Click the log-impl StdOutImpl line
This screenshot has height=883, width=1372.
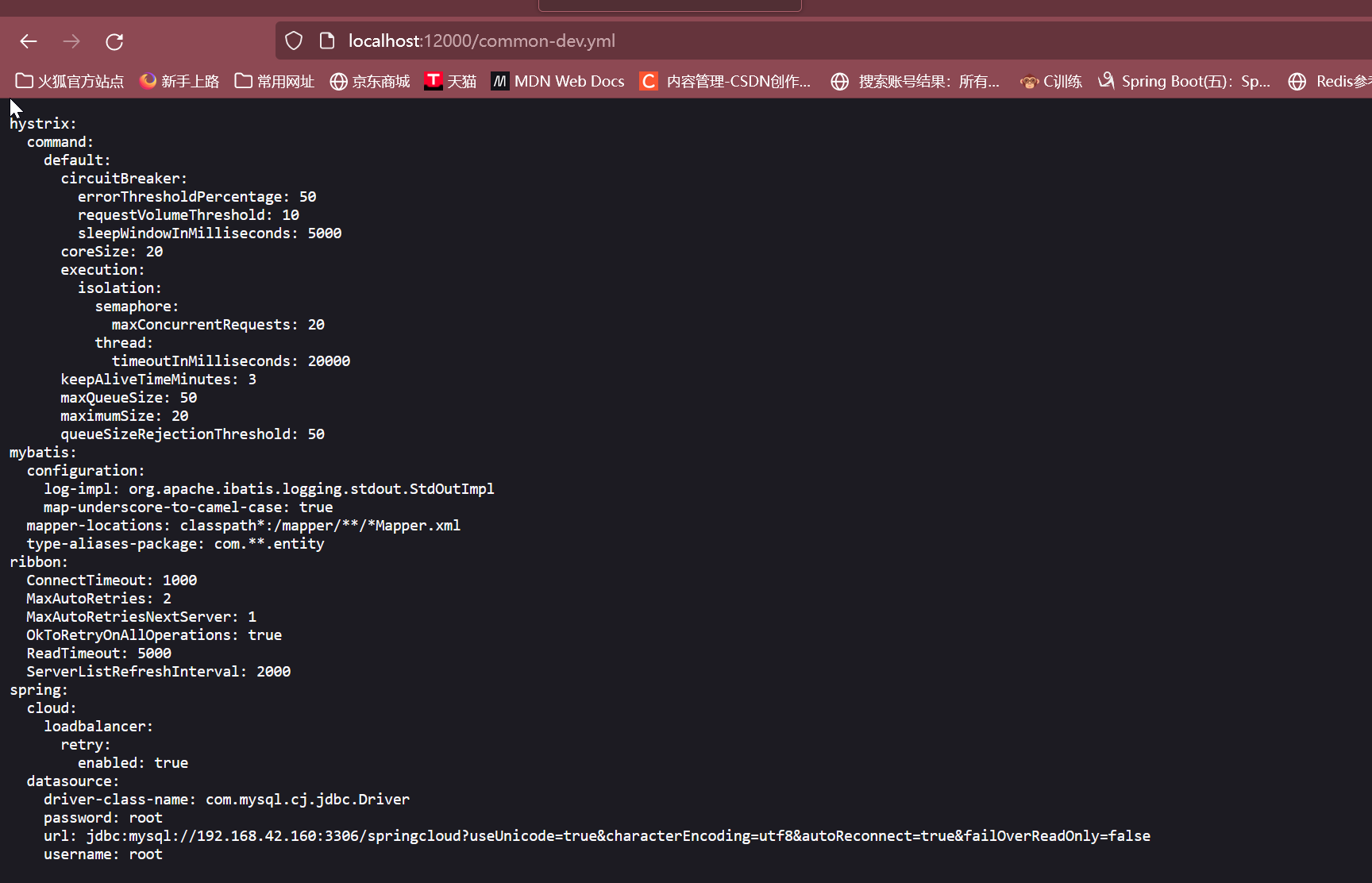[269, 489]
